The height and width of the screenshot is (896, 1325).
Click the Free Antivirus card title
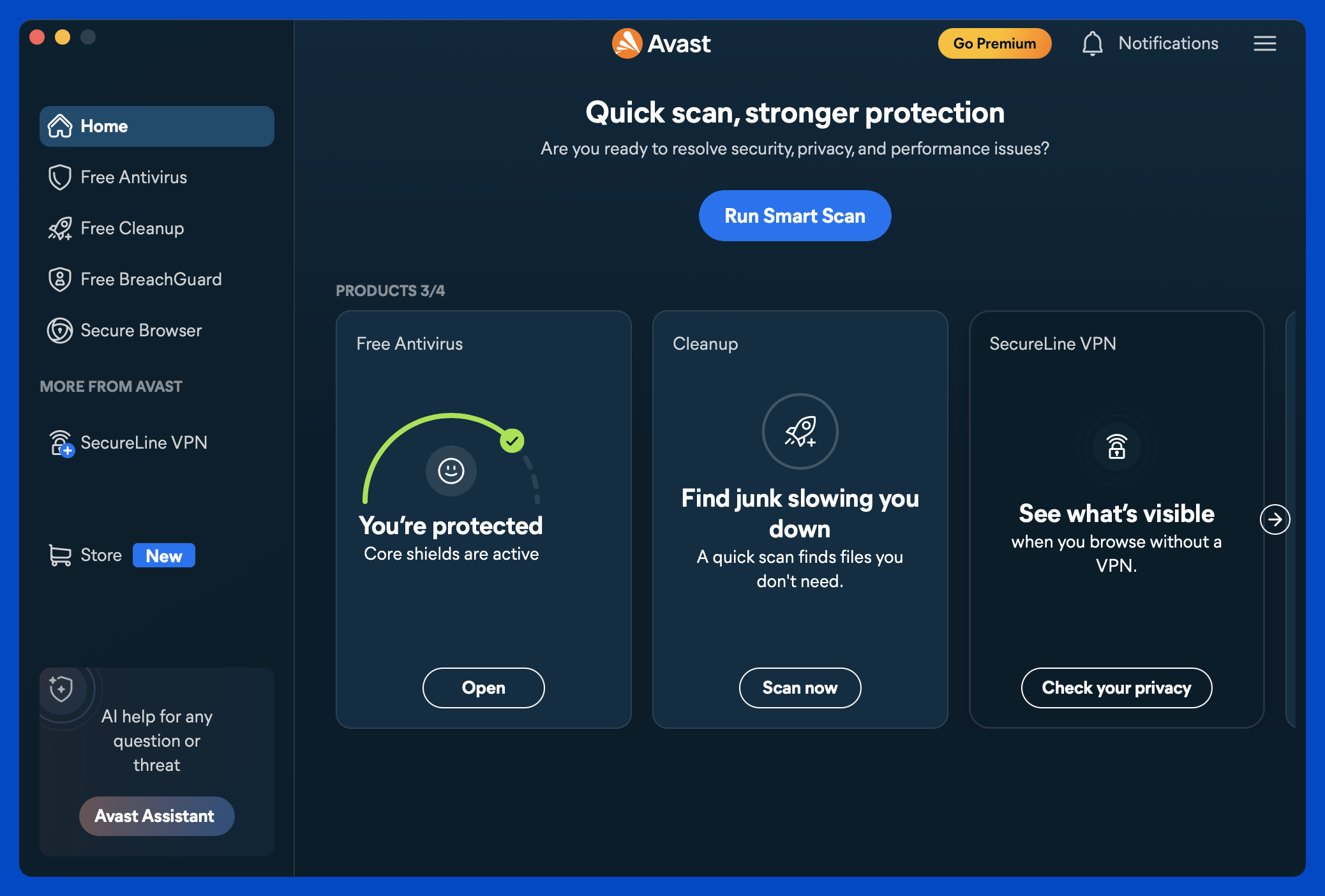click(409, 343)
